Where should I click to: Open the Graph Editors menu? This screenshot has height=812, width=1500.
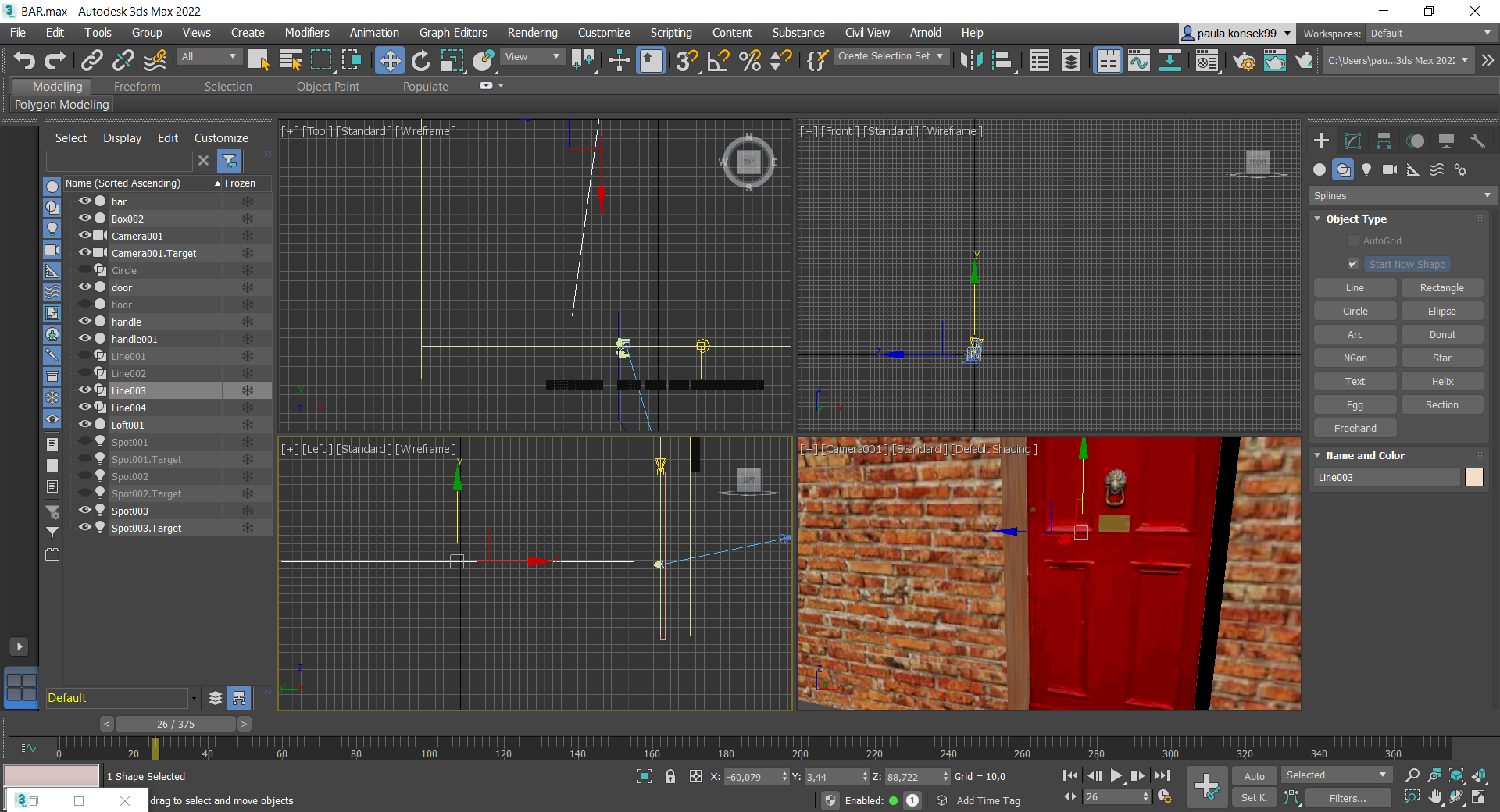point(453,33)
